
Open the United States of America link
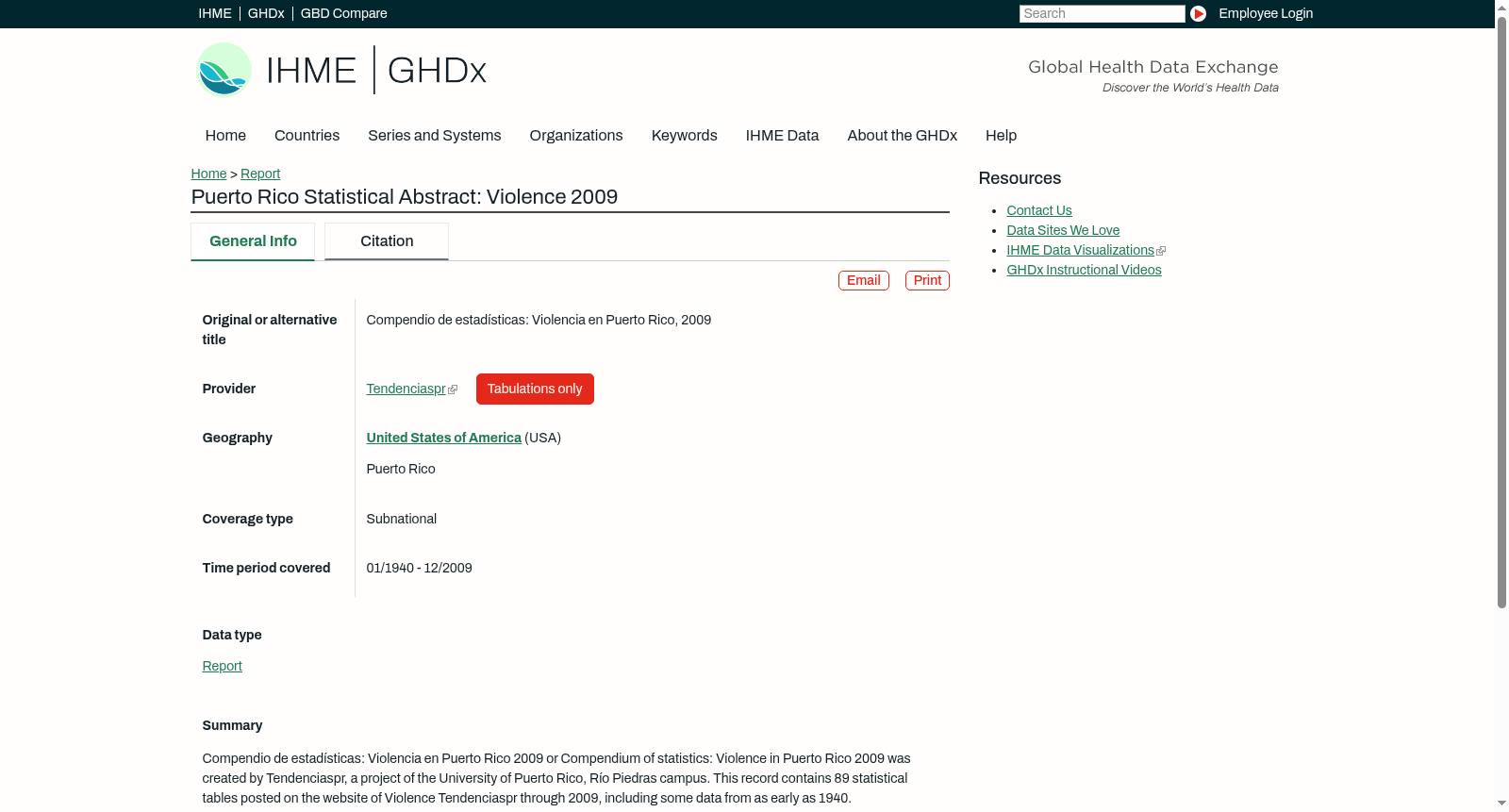(443, 439)
